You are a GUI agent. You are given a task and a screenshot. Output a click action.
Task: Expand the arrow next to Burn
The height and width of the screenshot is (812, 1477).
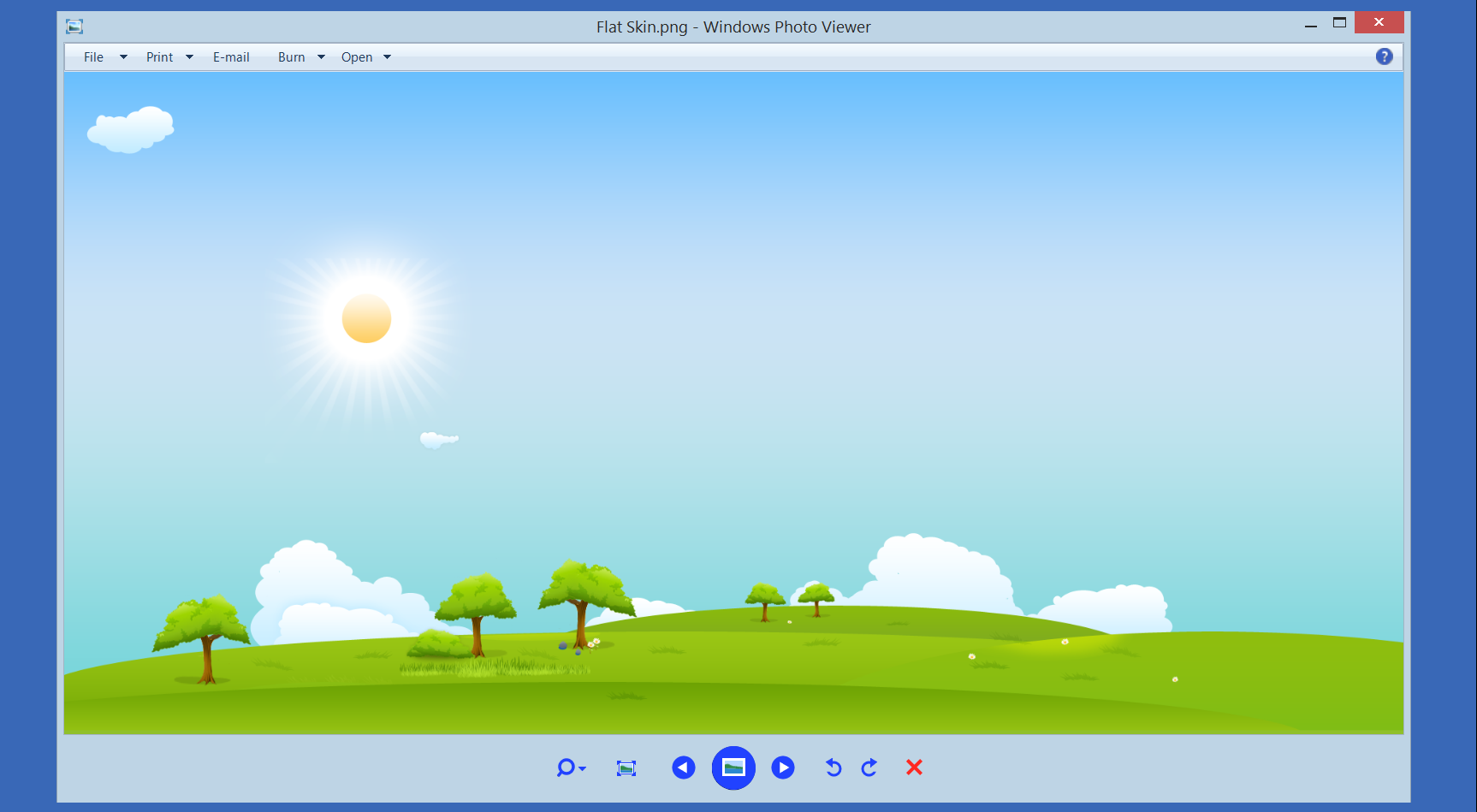point(321,57)
